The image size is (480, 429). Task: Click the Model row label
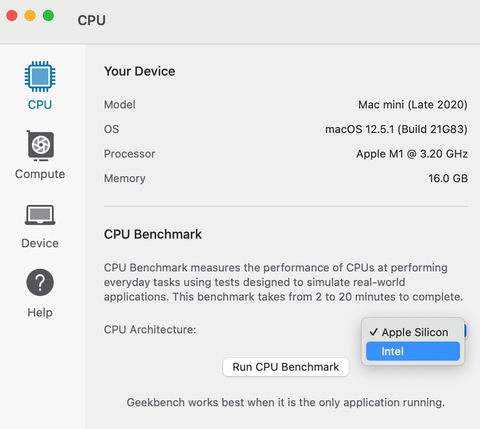[120, 105]
